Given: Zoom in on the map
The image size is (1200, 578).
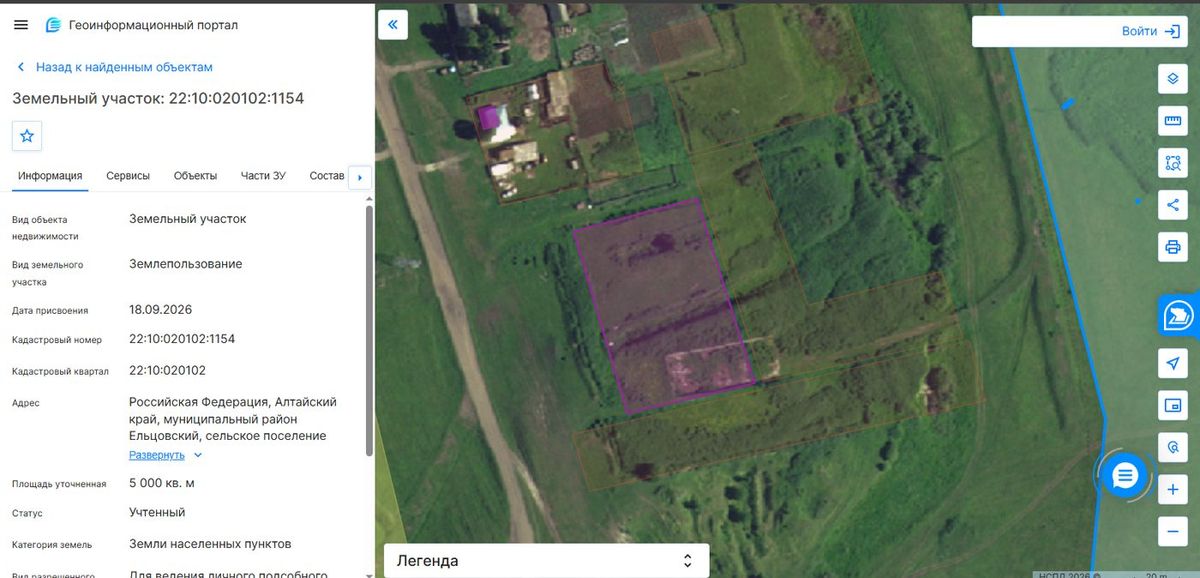Looking at the screenshot, I should coord(1173,491).
